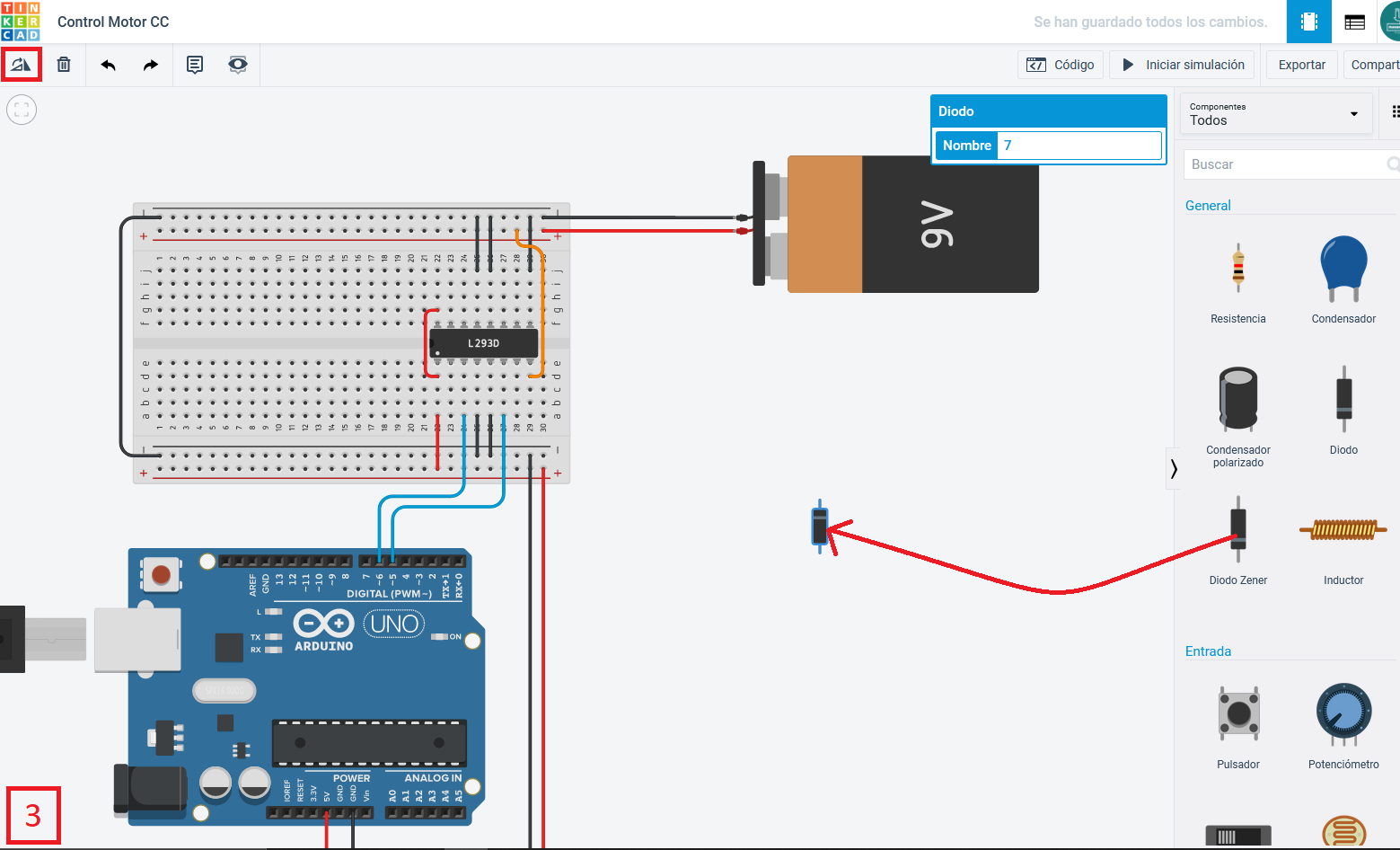Image resolution: width=1400 pixels, height=850 pixels.
Task: Switch to circuit view icon
Action: (1309, 22)
